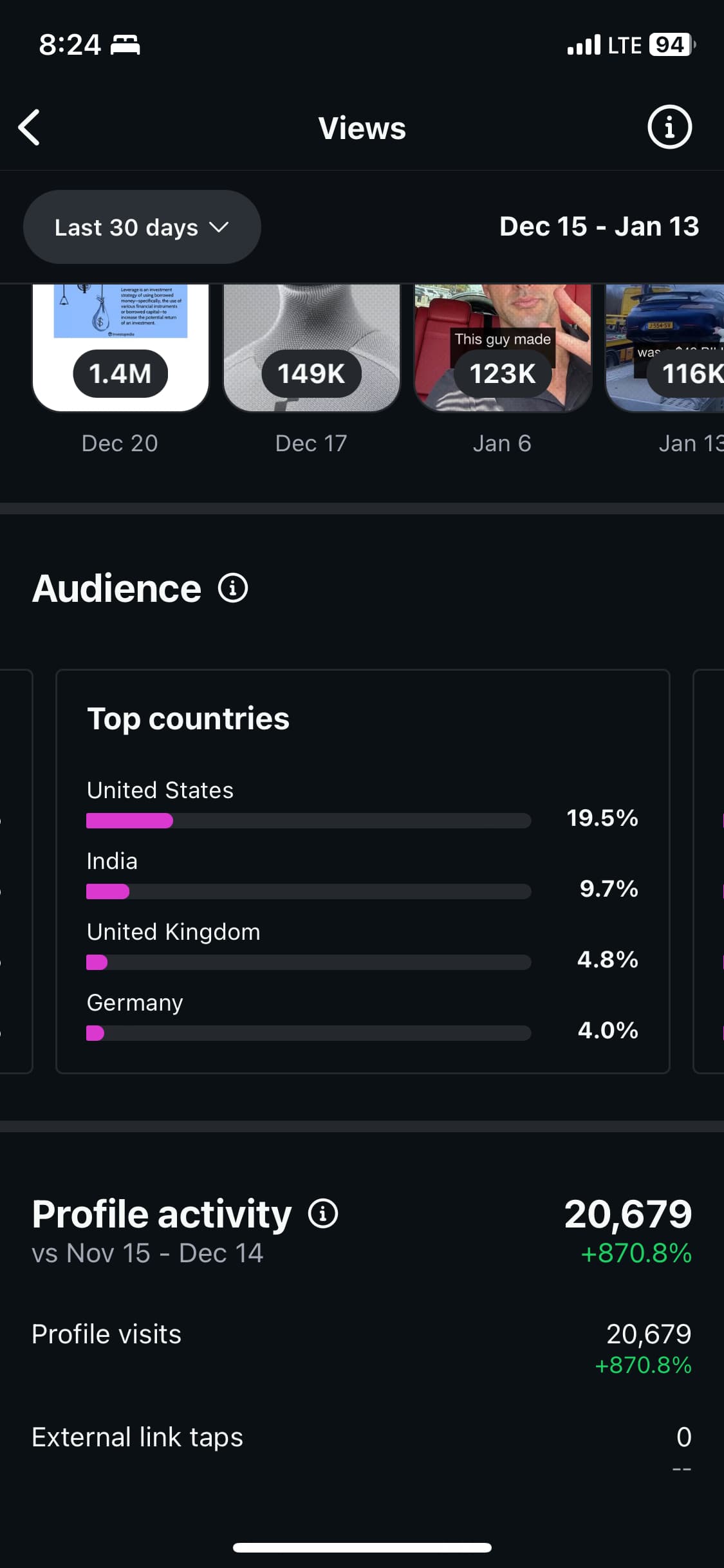This screenshot has width=724, height=1568.
Task: Open Views info icon in header
Action: coord(669,127)
